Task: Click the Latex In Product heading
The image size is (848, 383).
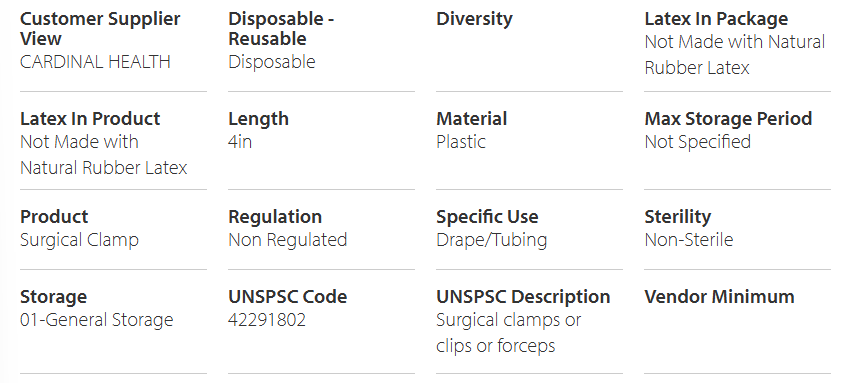Action: click(90, 118)
